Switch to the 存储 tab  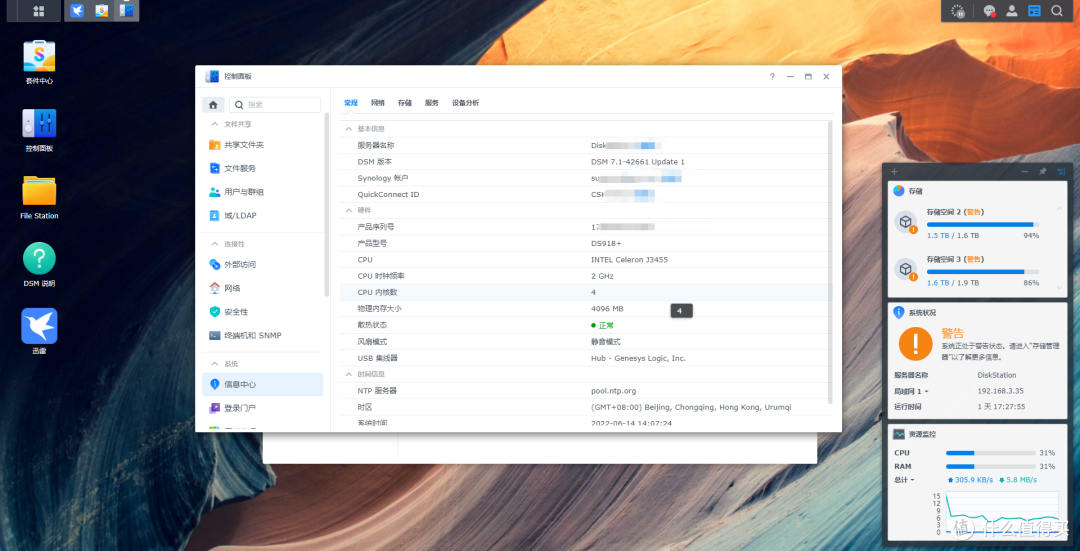coord(404,103)
